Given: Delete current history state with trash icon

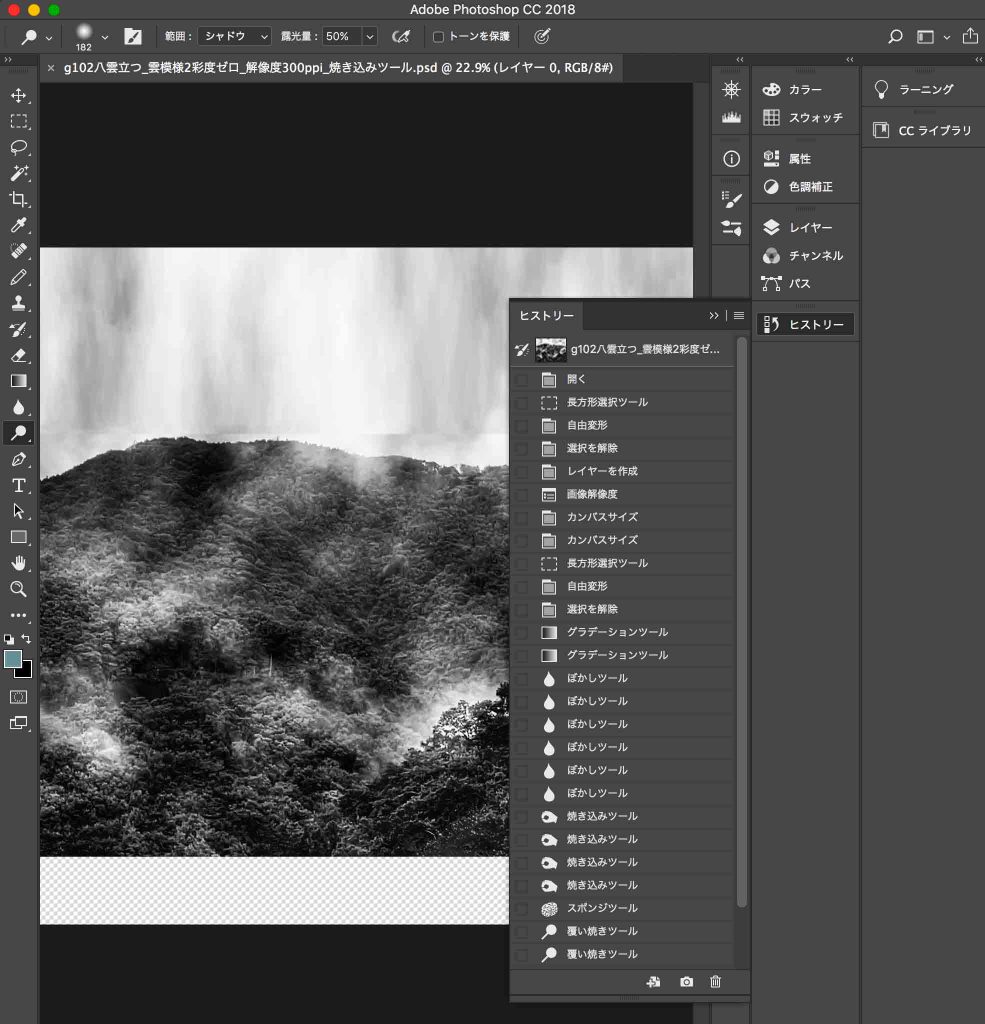Looking at the screenshot, I should pos(715,982).
